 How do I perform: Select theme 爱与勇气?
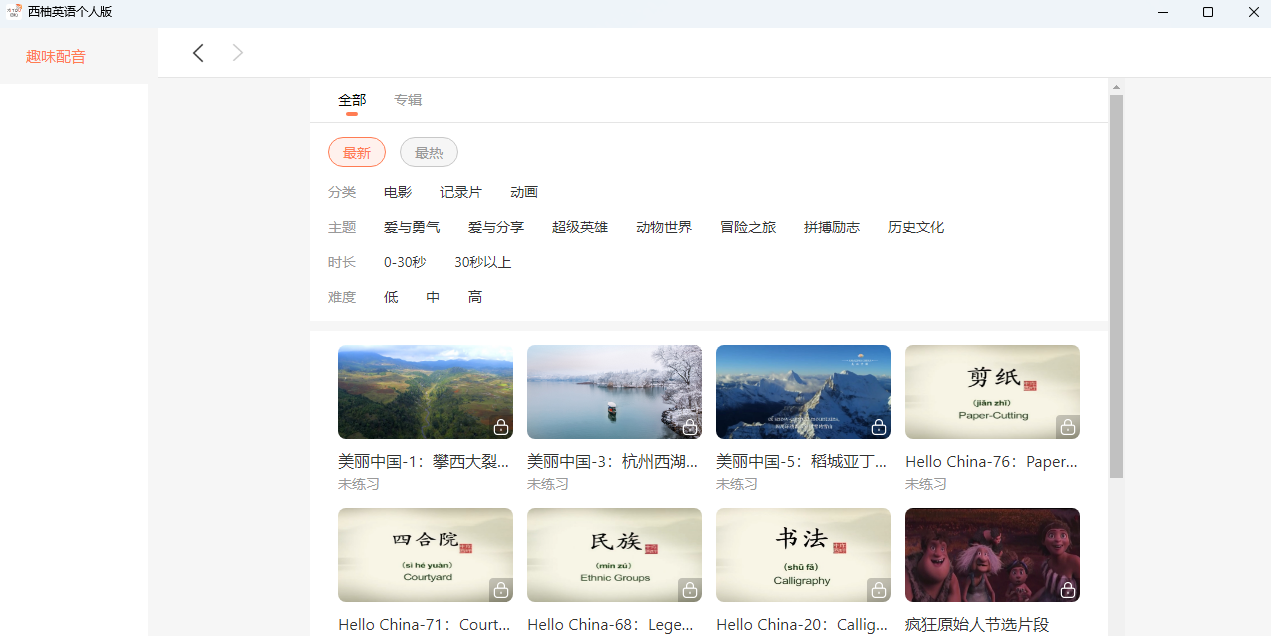click(x=412, y=227)
